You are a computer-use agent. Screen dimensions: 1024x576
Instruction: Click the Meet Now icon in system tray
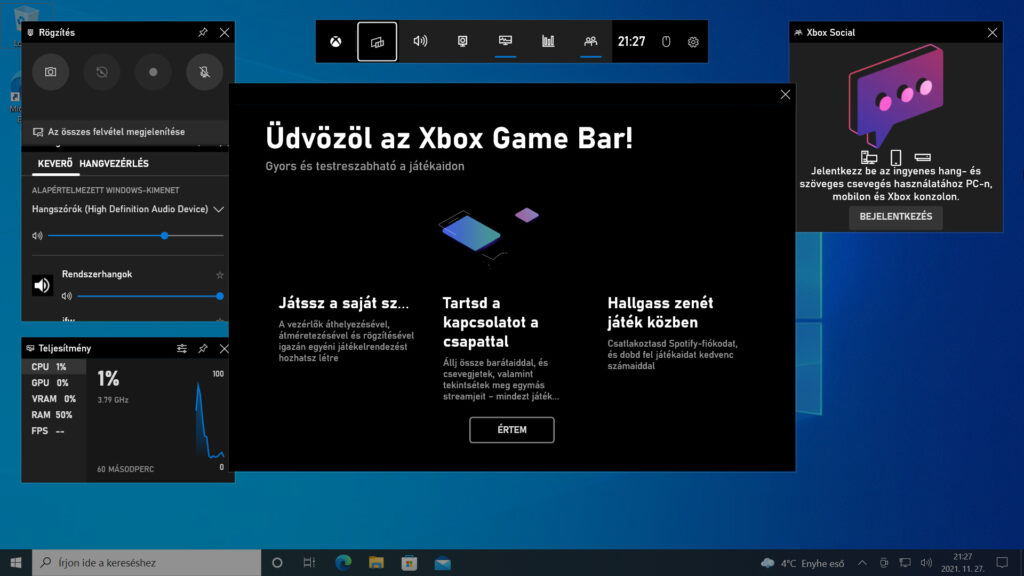point(884,563)
